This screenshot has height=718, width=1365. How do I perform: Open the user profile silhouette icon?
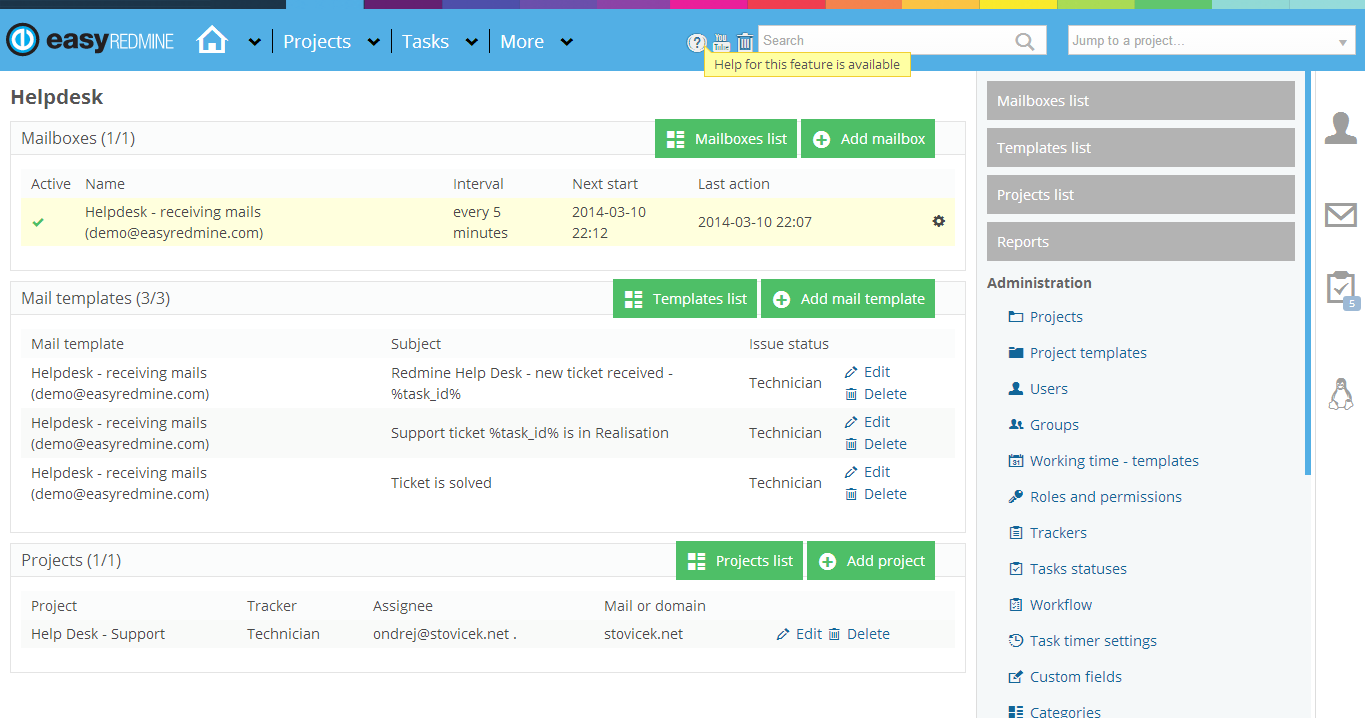tap(1340, 128)
